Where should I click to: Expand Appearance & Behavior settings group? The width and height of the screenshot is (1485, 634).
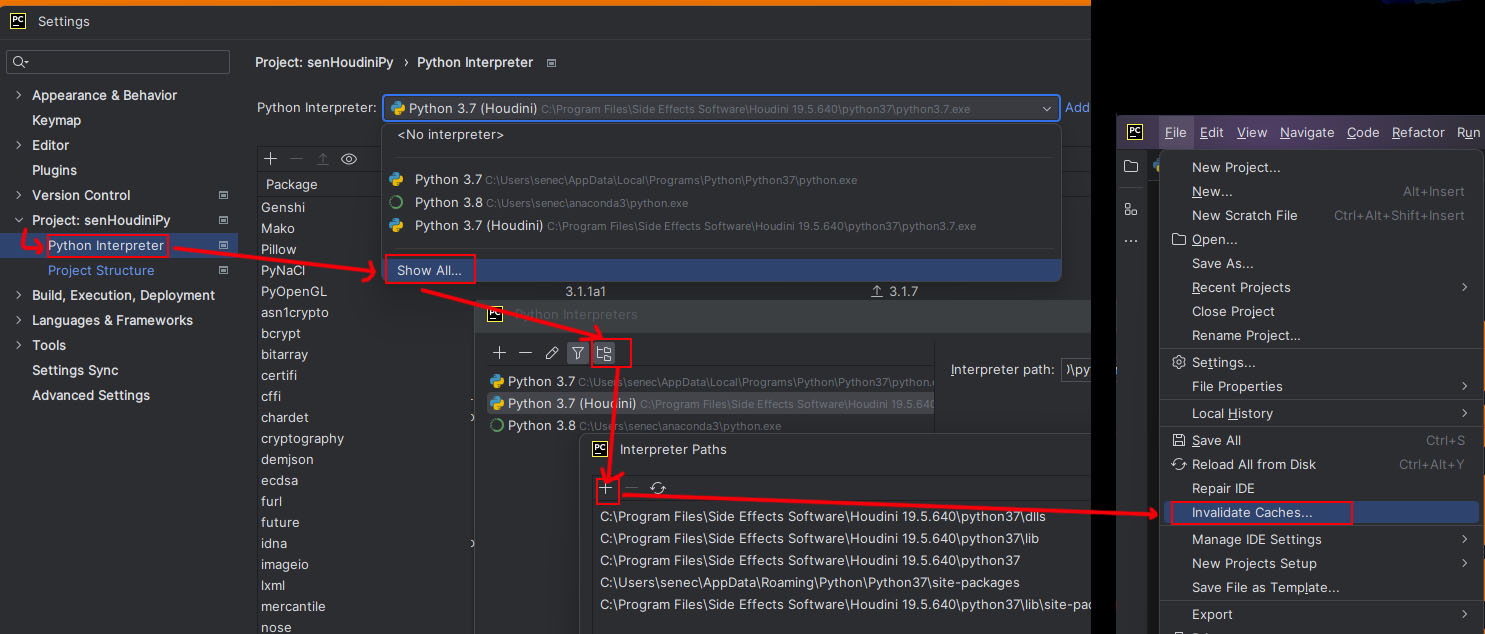19,95
